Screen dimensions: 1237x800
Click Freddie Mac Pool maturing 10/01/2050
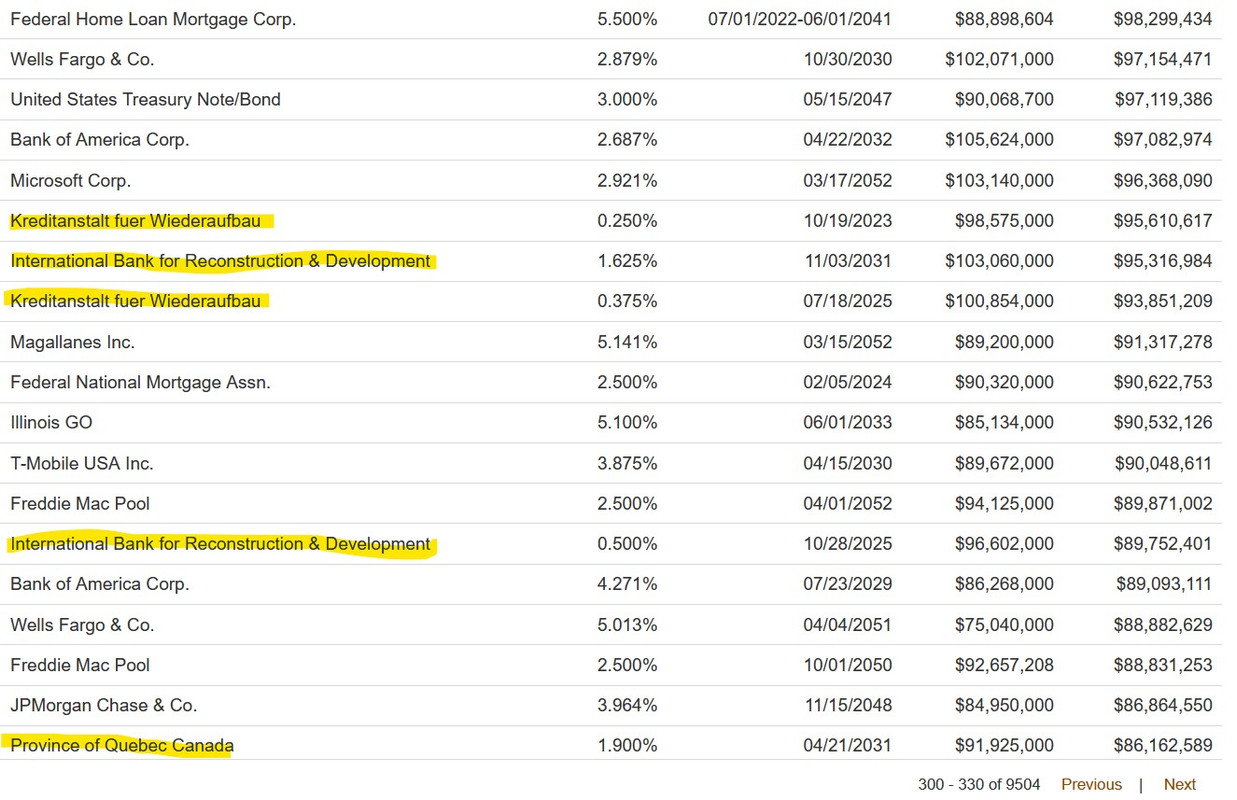(x=80, y=665)
